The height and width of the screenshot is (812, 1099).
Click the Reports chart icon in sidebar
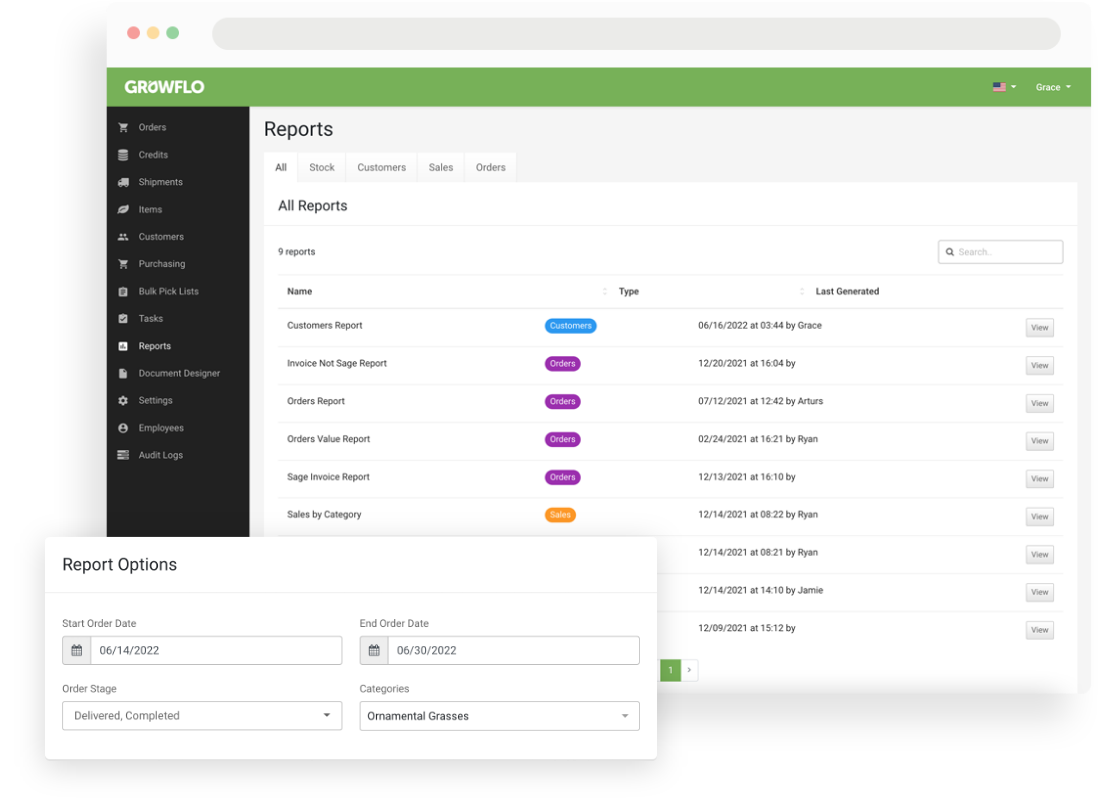click(123, 346)
